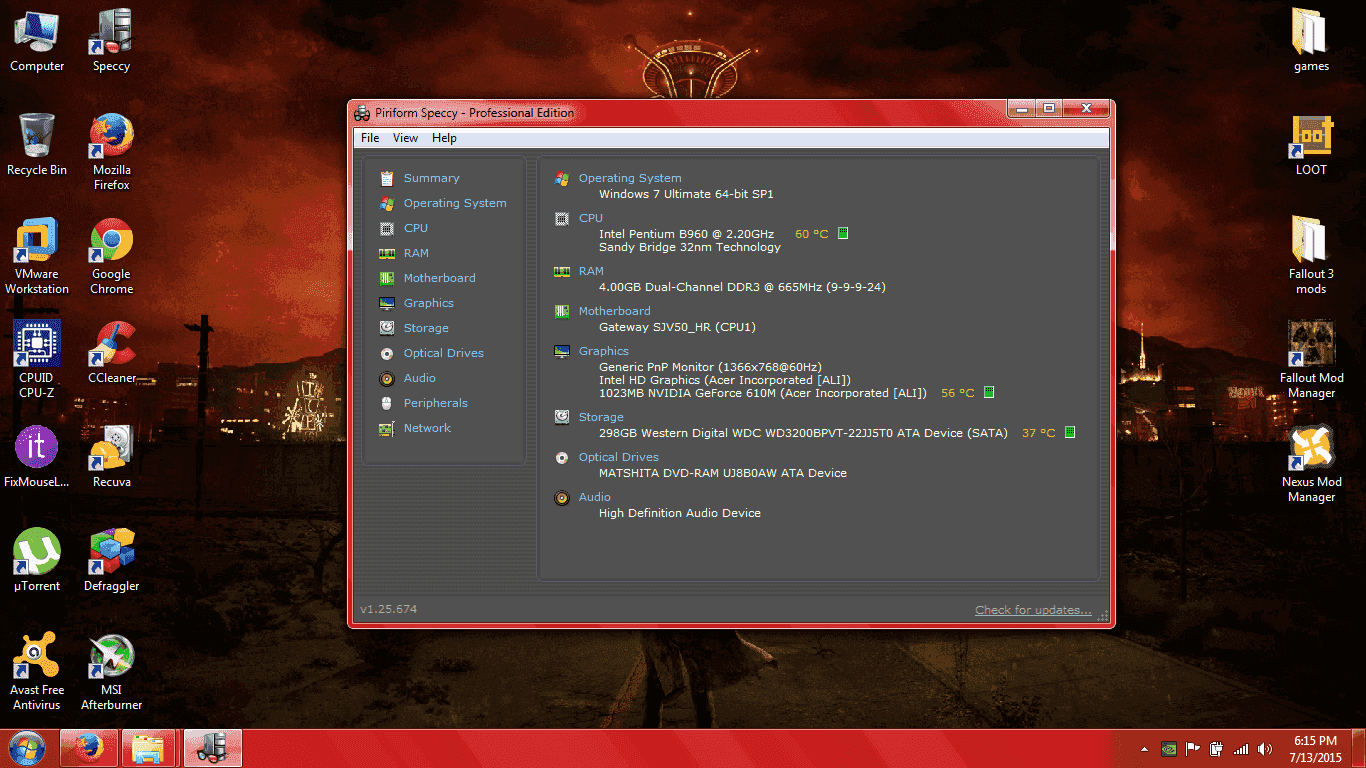This screenshot has width=1366, height=768.
Task: Click the Intel Pentium B960 @ 2.20GHz text
Action: pyautogui.click(x=686, y=234)
